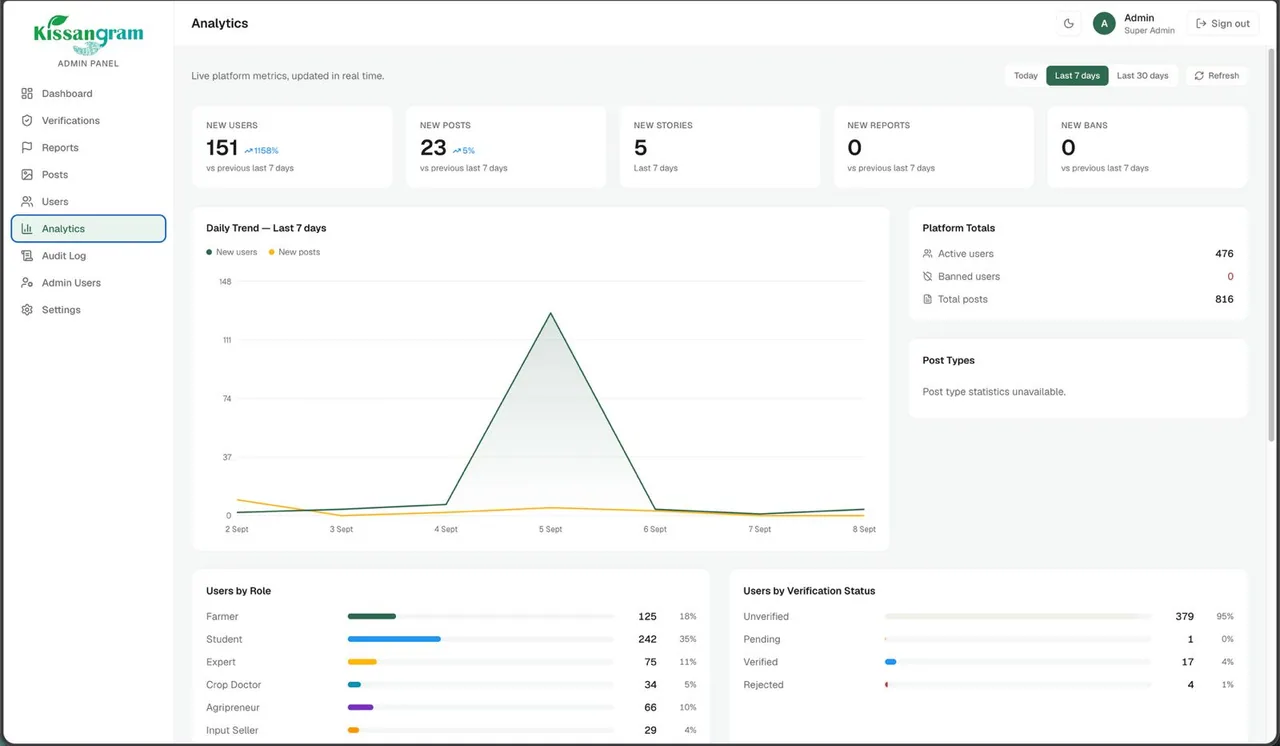This screenshot has height=746, width=1280.
Task: Sign out of the admin panel
Action: [x=1223, y=23]
